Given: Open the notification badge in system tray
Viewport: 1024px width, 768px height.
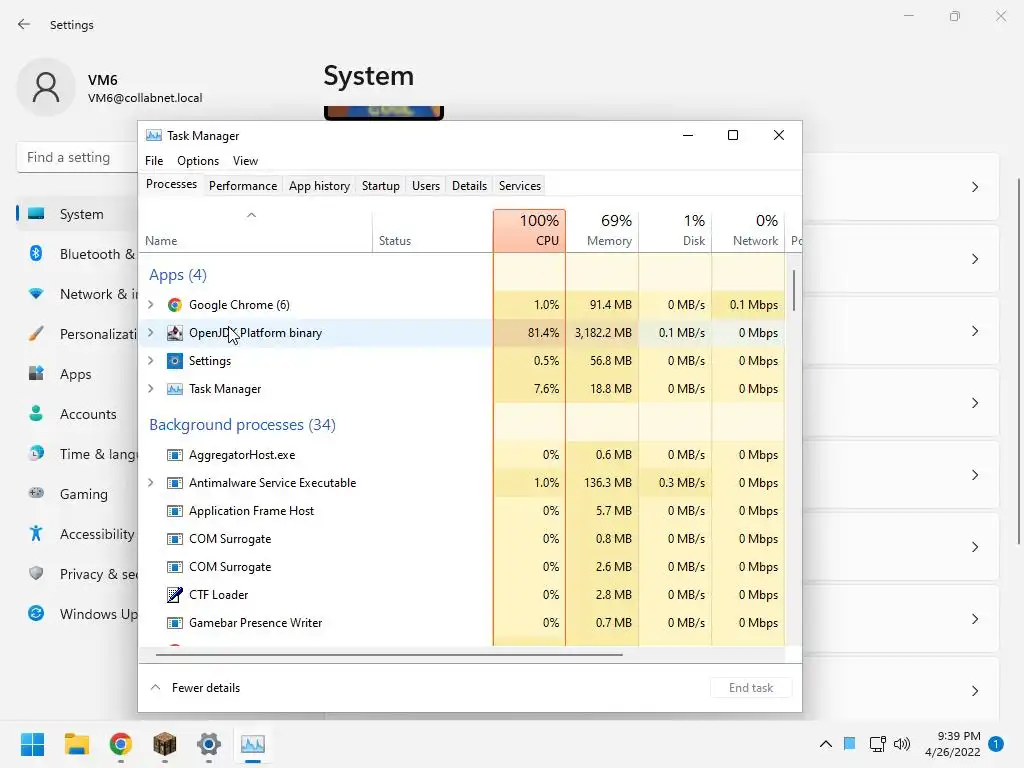Looking at the screenshot, I should tap(996, 744).
